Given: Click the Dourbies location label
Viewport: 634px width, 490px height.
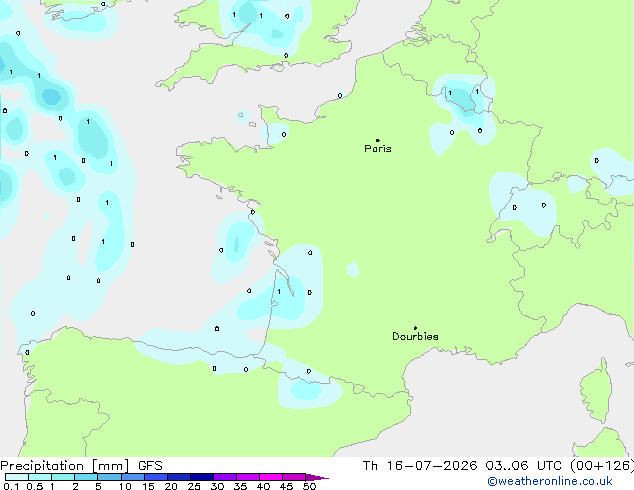Looking at the screenshot, I should pyautogui.click(x=415, y=336).
